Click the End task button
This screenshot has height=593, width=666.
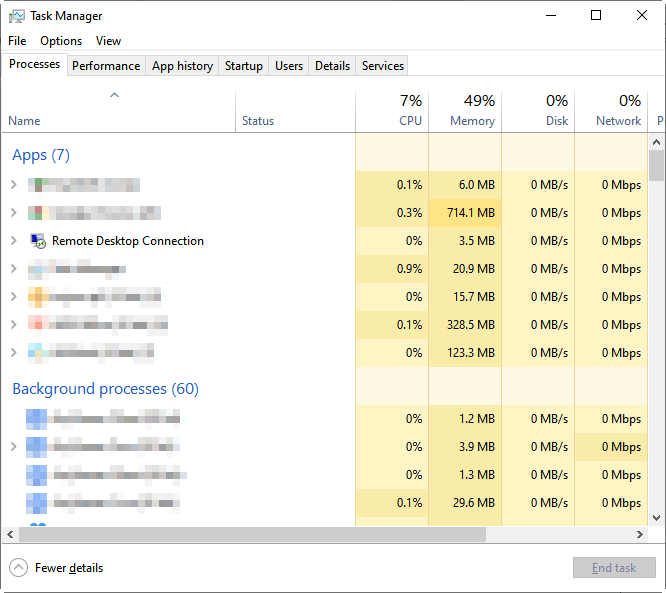click(613, 568)
